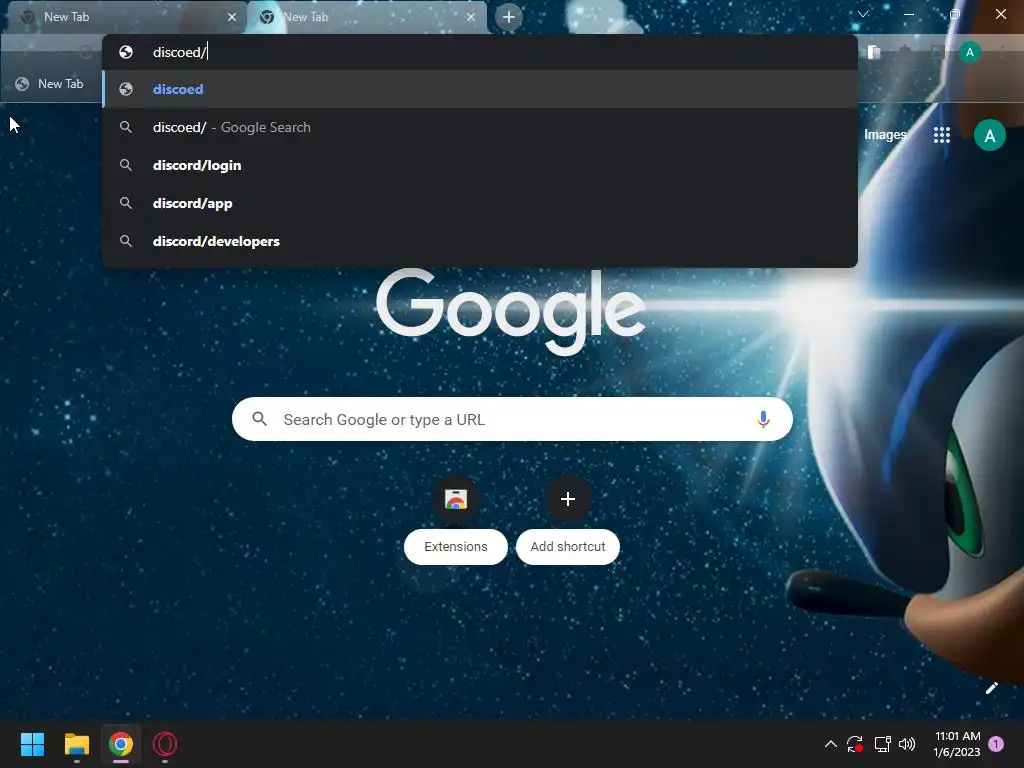Start voice search with microphone icon
Screen dimensions: 1024x768
[763, 419]
